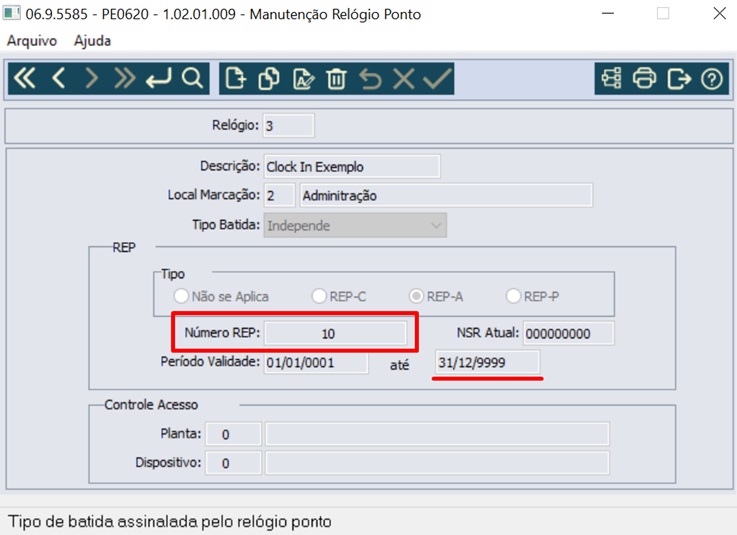Screen dimensions: 737x535
Task: Open the printer icon in toolbar
Action: click(644, 78)
